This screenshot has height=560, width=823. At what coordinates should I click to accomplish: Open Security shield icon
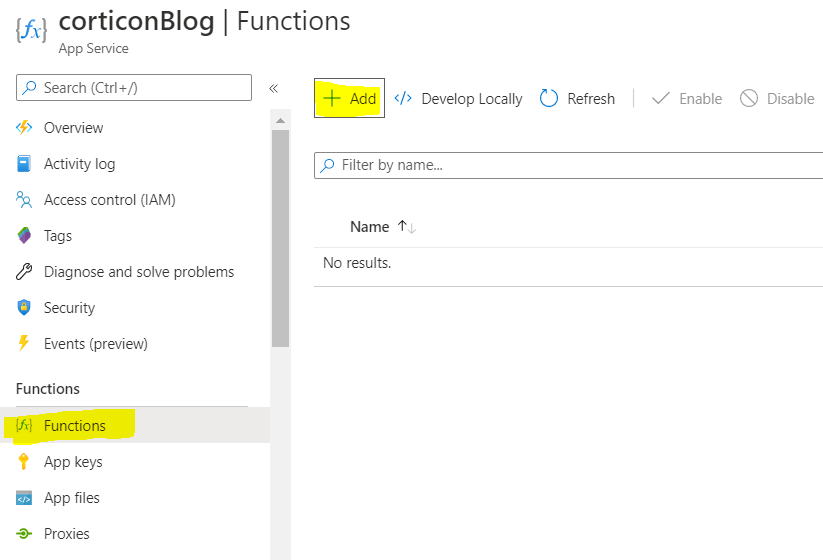(x=25, y=308)
